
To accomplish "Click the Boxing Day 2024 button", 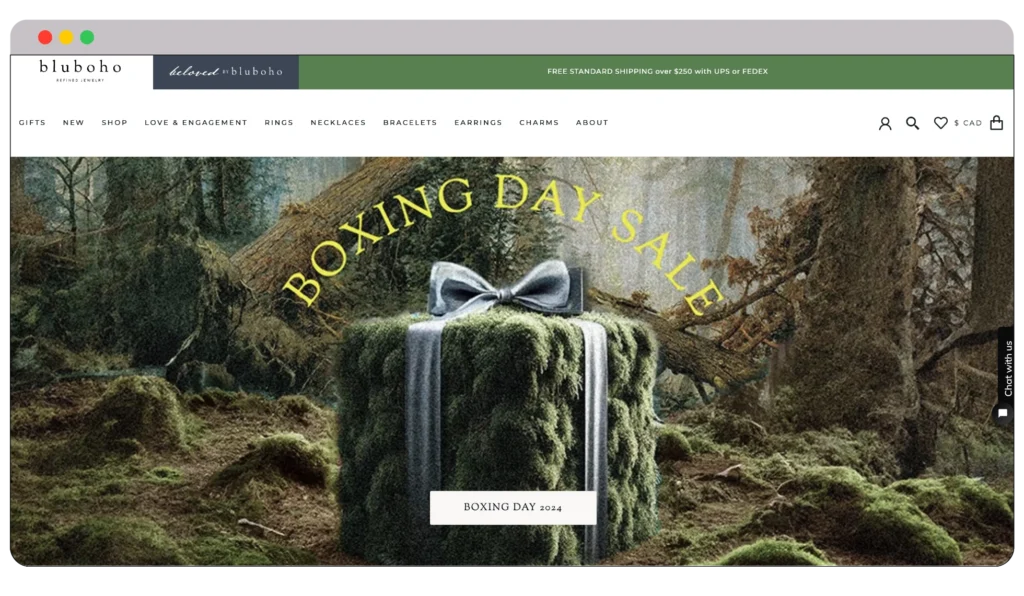I will (512, 507).
